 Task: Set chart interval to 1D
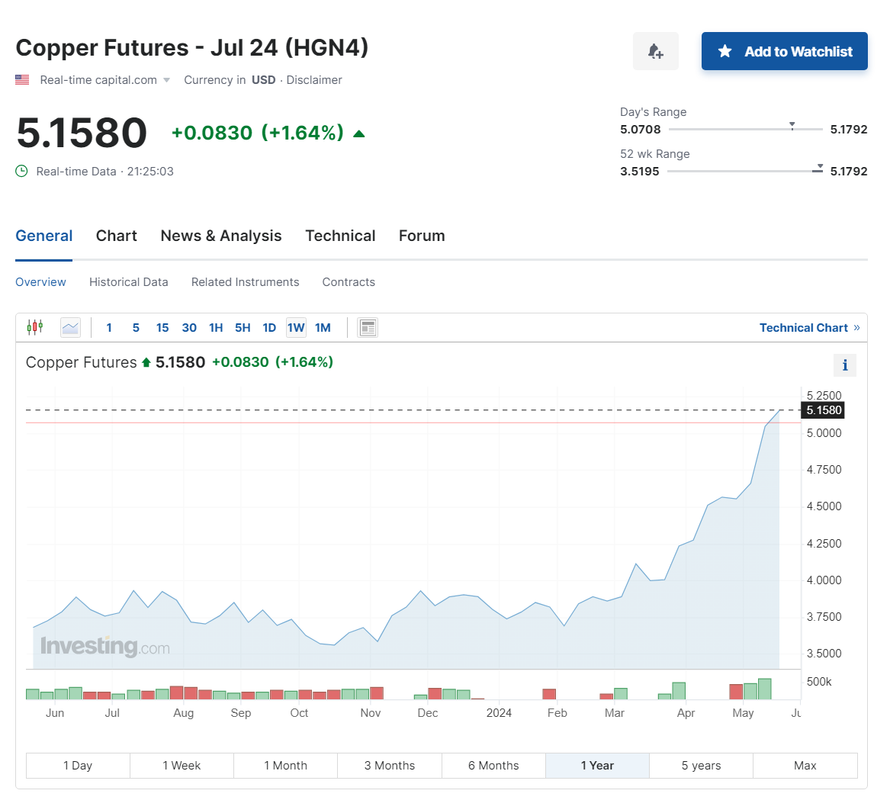[269, 327]
